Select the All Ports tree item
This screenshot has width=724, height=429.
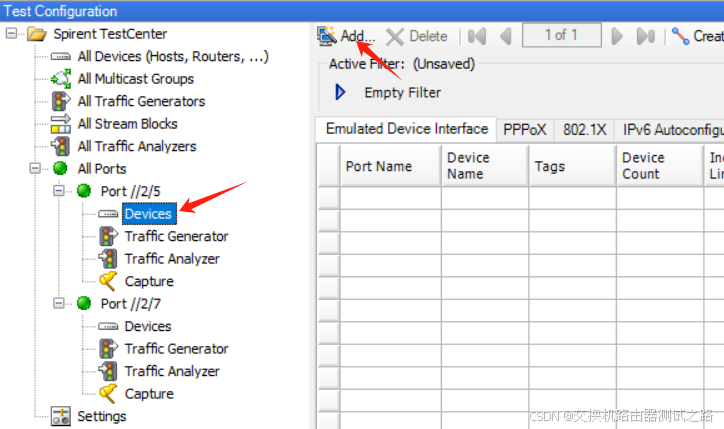tap(102, 169)
